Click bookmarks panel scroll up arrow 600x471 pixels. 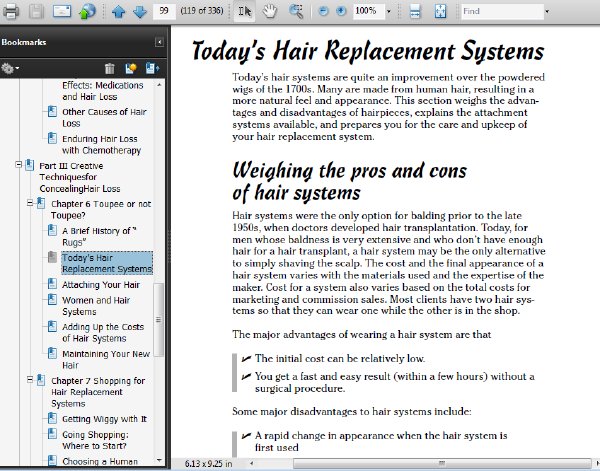coord(159,85)
